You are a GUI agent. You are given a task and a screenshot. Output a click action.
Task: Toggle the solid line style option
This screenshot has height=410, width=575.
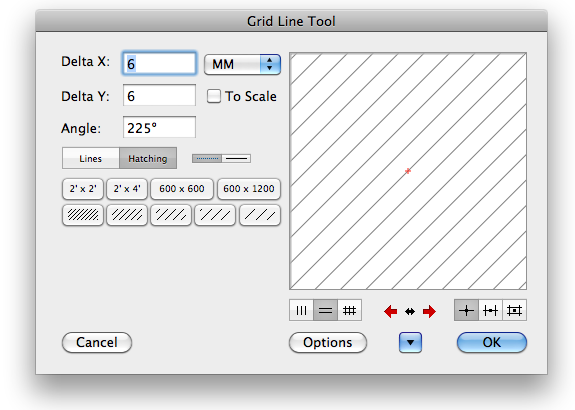[x=236, y=158]
